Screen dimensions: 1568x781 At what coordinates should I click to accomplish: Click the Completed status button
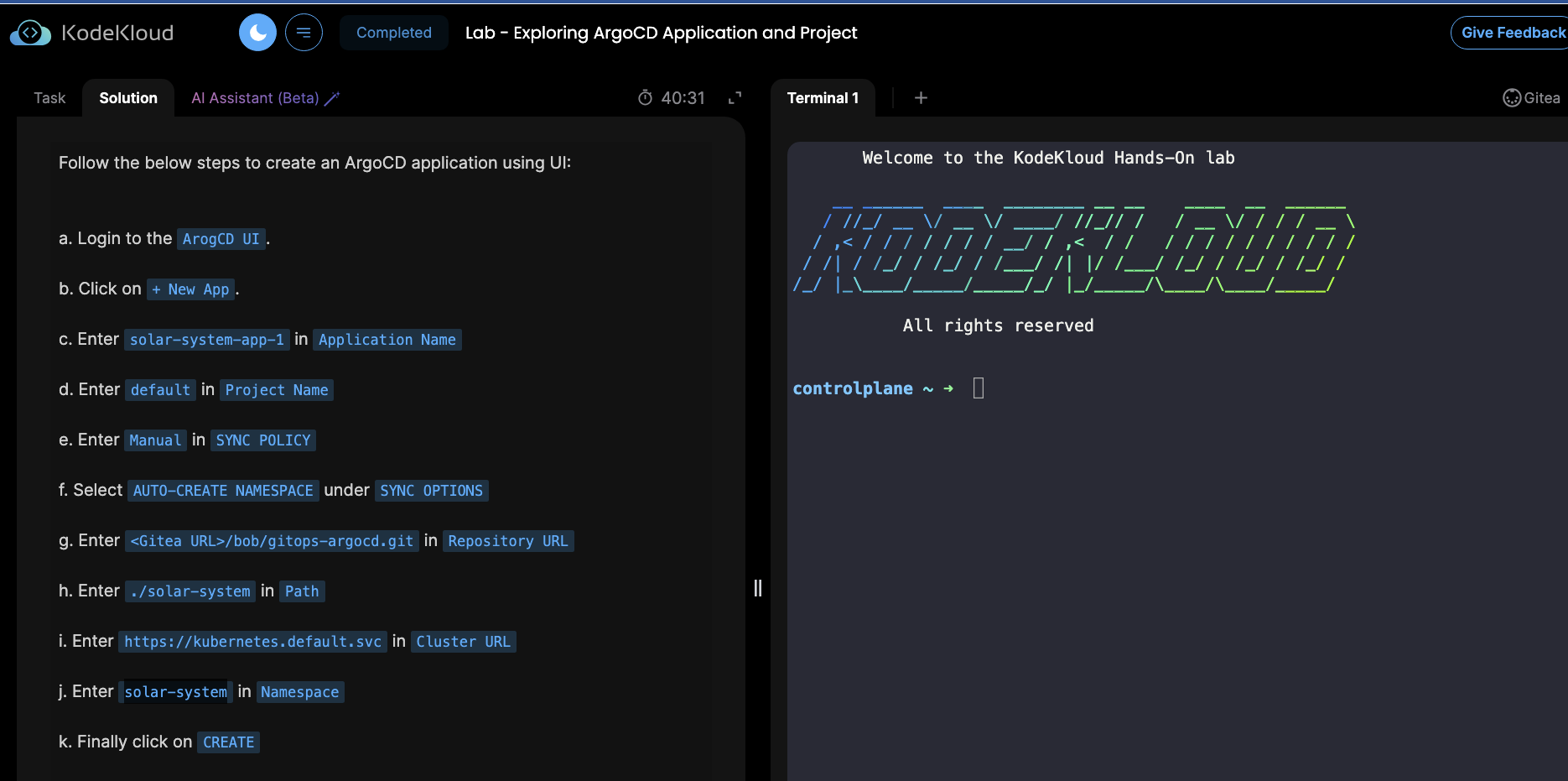click(x=394, y=33)
